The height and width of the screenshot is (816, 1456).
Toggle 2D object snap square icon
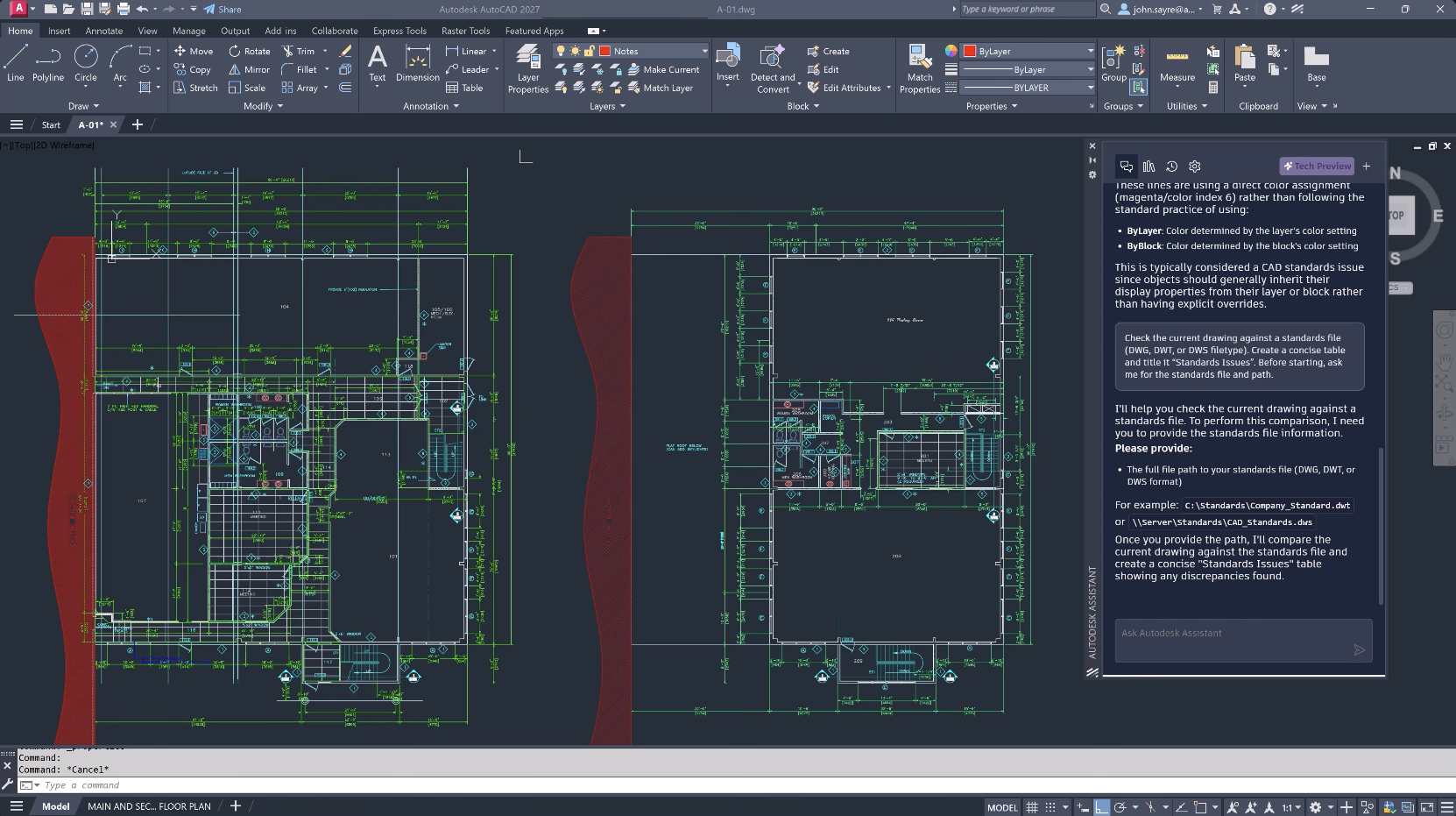click(x=1201, y=807)
